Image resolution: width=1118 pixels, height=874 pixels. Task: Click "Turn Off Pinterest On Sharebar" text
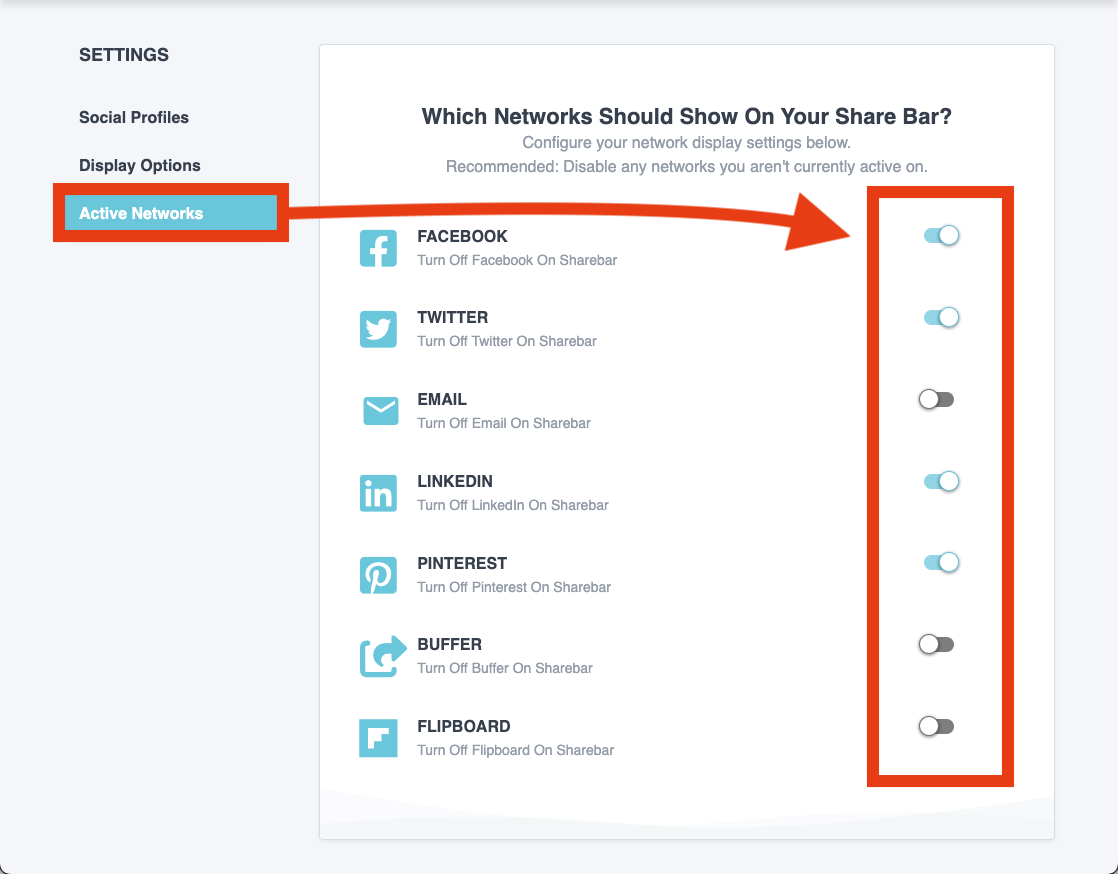pyautogui.click(x=514, y=587)
